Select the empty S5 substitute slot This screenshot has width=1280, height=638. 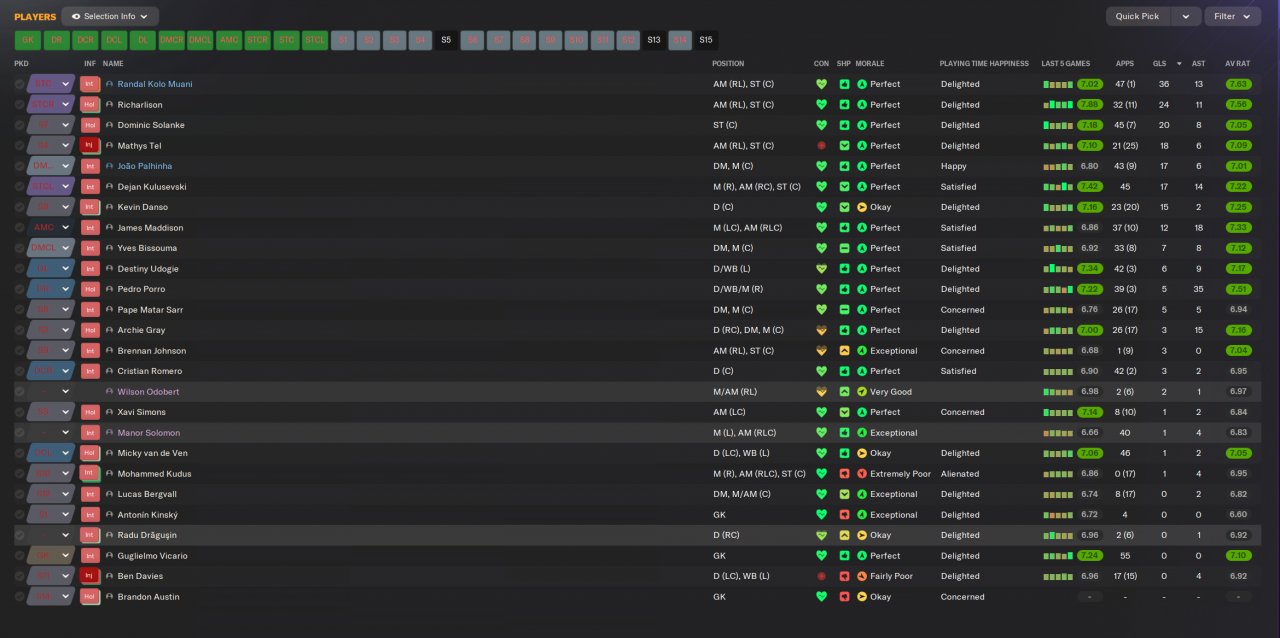tap(446, 41)
